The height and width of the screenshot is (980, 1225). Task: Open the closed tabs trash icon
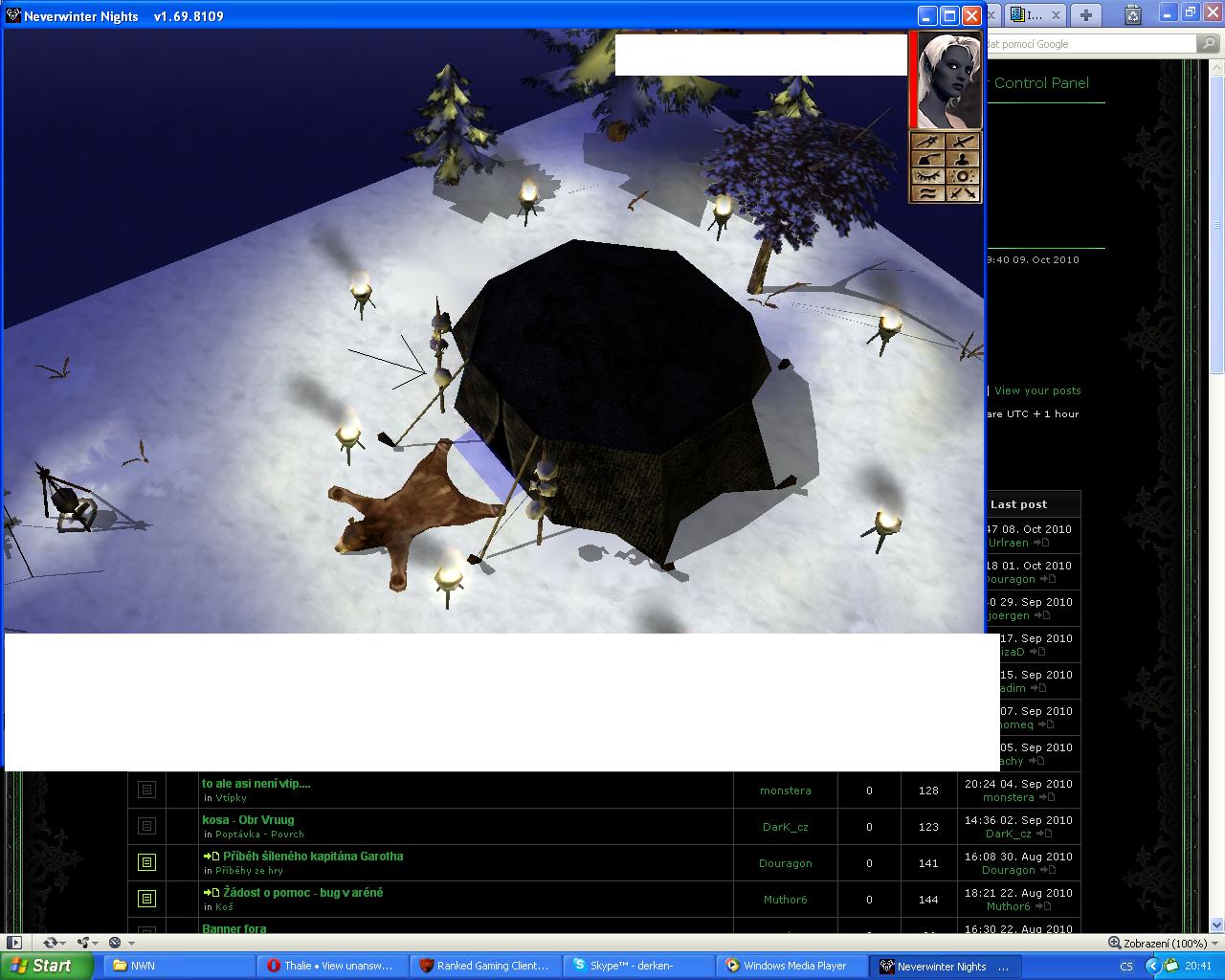(1133, 14)
